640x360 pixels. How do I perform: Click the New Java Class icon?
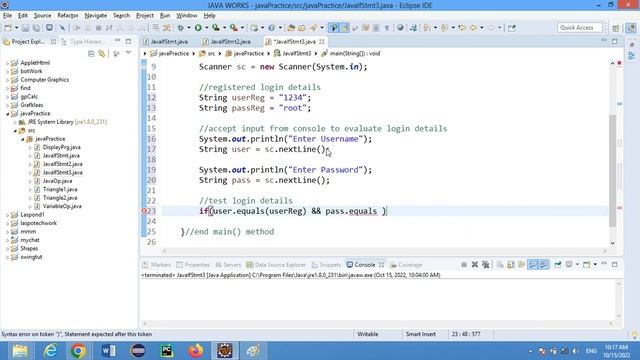[x=271, y=28]
